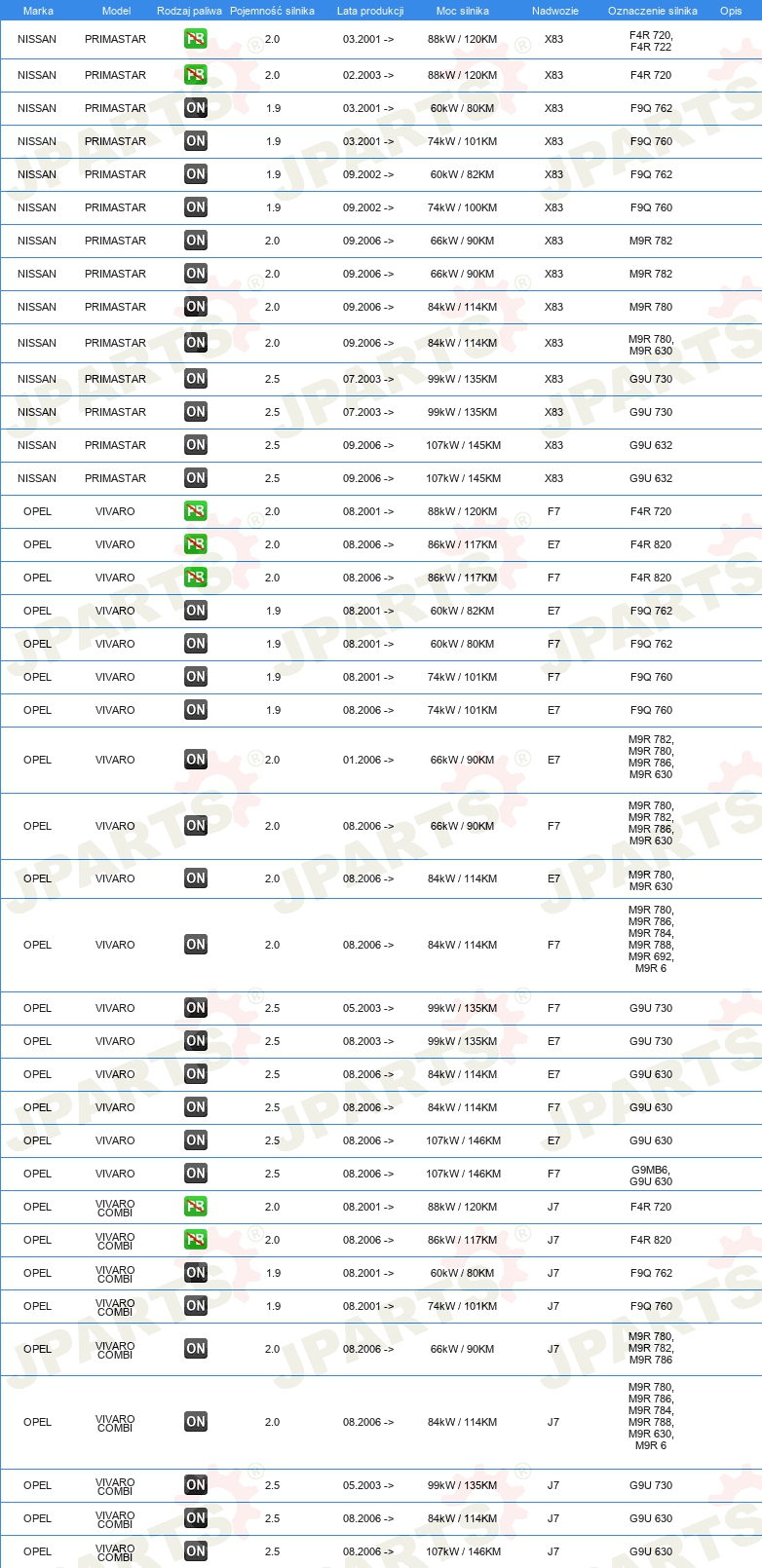Click diesel ON icon in Nissan 74kW/101KM row
Viewport: 762px width, 1568px height.
tap(196, 141)
